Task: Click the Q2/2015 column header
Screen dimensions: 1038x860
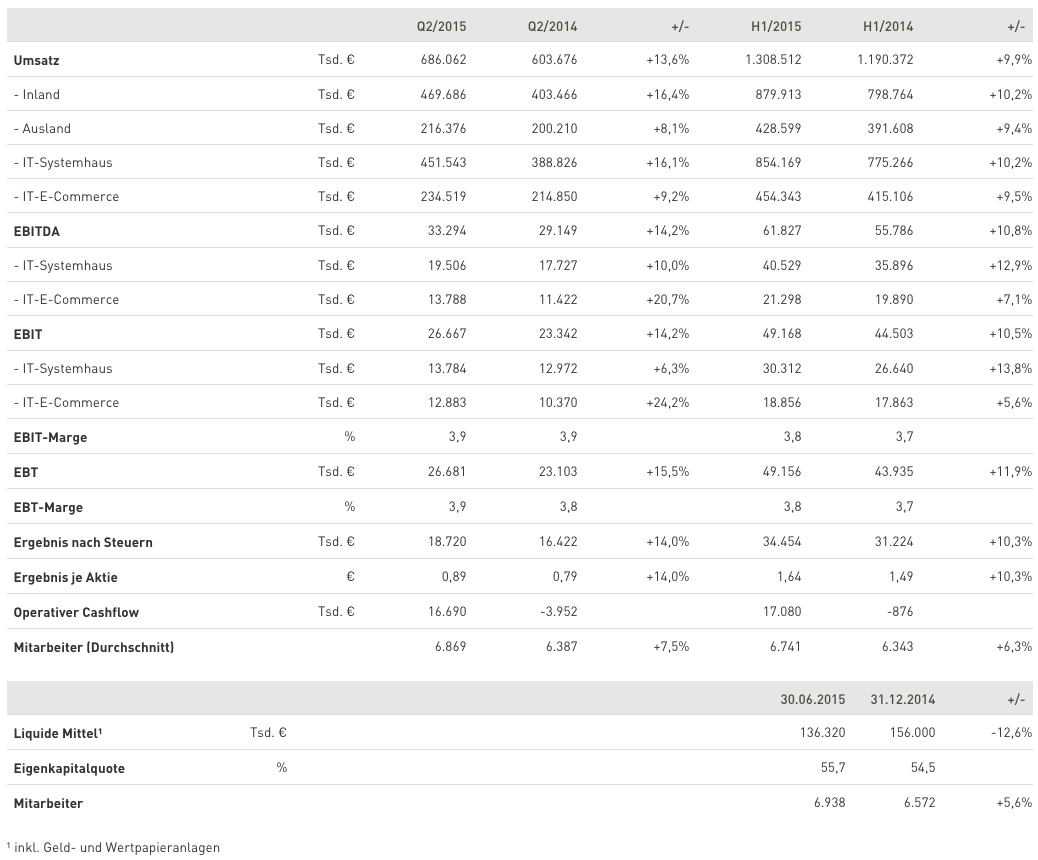Action: 441,26
